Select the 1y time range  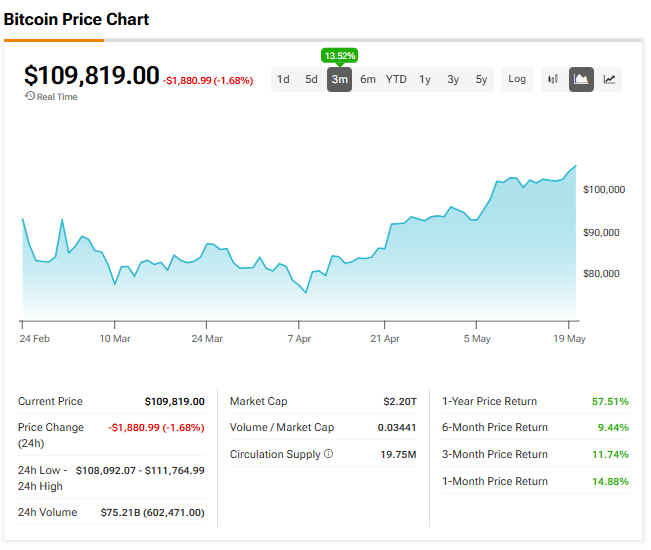pyautogui.click(x=425, y=79)
